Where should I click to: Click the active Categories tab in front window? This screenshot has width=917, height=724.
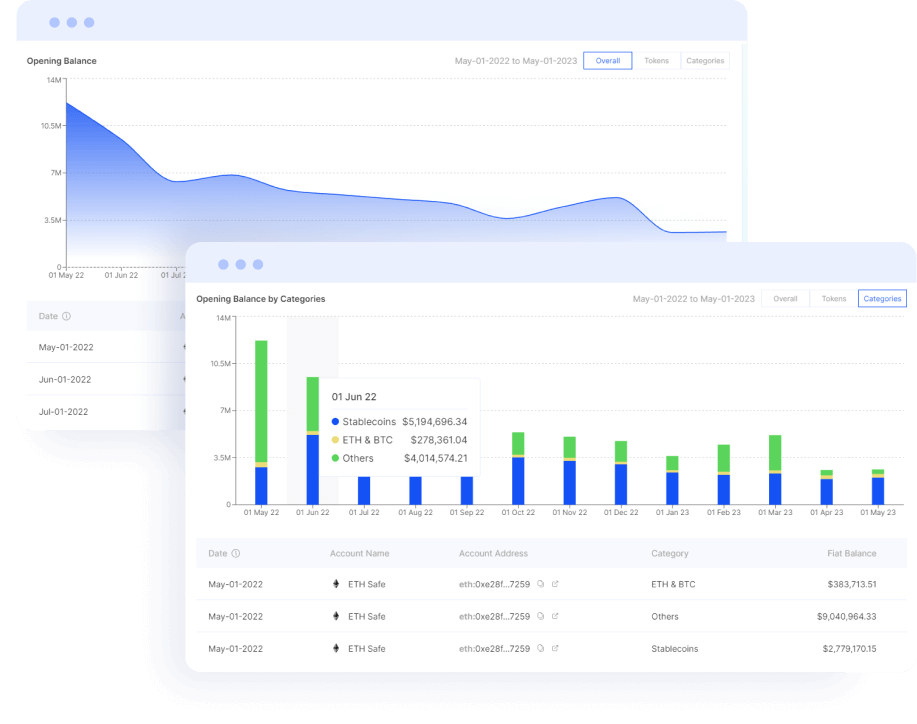tap(882, 299)
